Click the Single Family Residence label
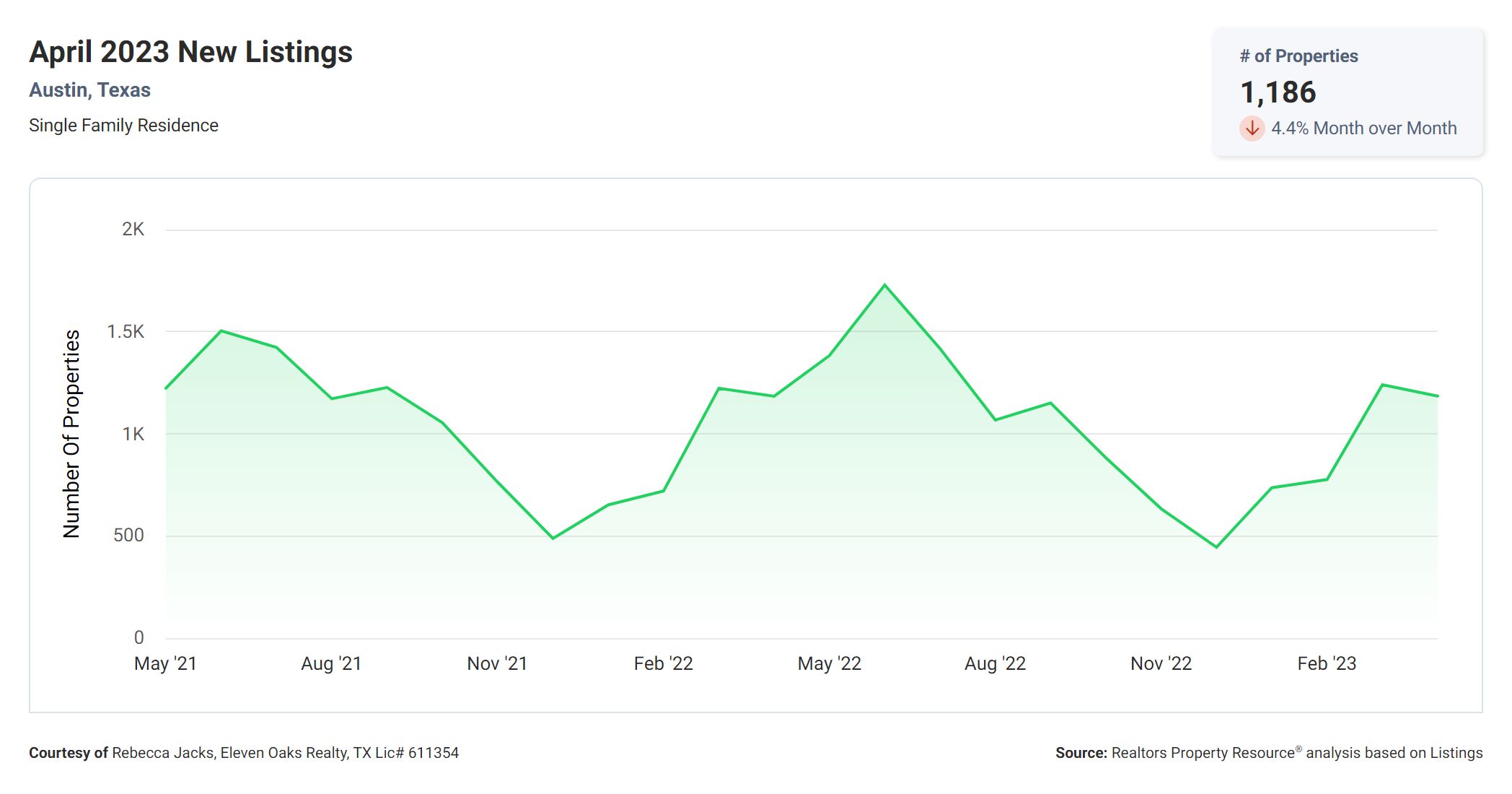The image size is (1512, 794). [x=123, y=126]
